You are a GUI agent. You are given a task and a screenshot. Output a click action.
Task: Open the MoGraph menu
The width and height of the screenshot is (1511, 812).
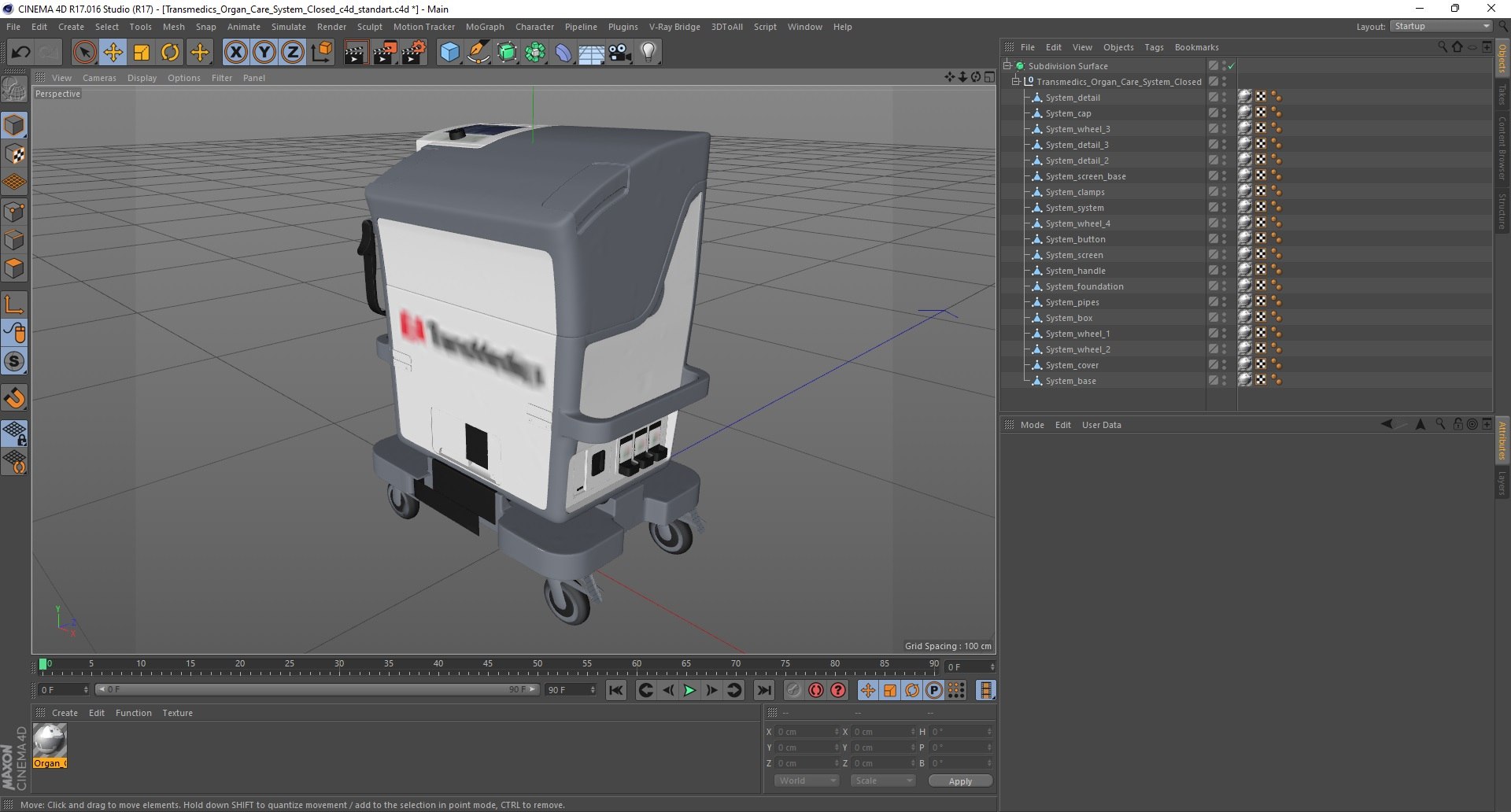pyautogui.click(x=485, y=27)
